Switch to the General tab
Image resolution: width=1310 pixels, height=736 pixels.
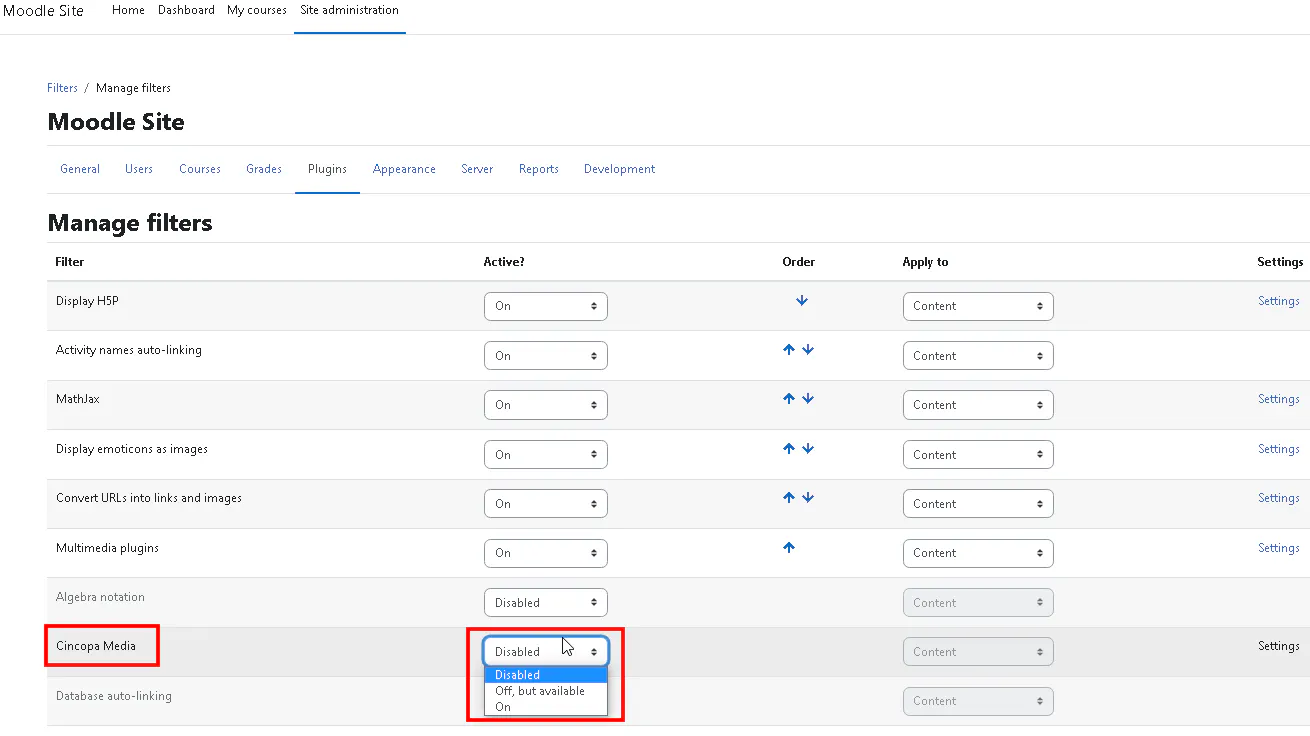click(80, 169)
